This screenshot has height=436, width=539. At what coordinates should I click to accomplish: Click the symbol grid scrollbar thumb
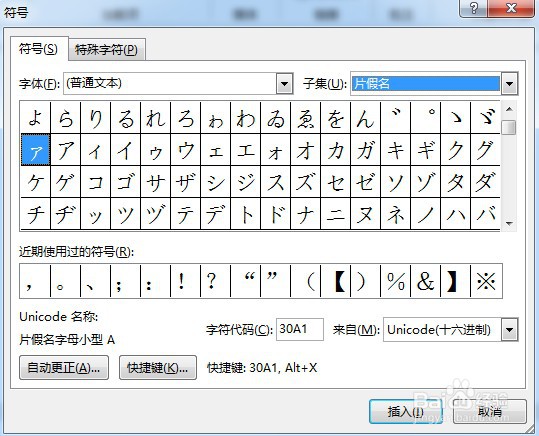point(509,127)
